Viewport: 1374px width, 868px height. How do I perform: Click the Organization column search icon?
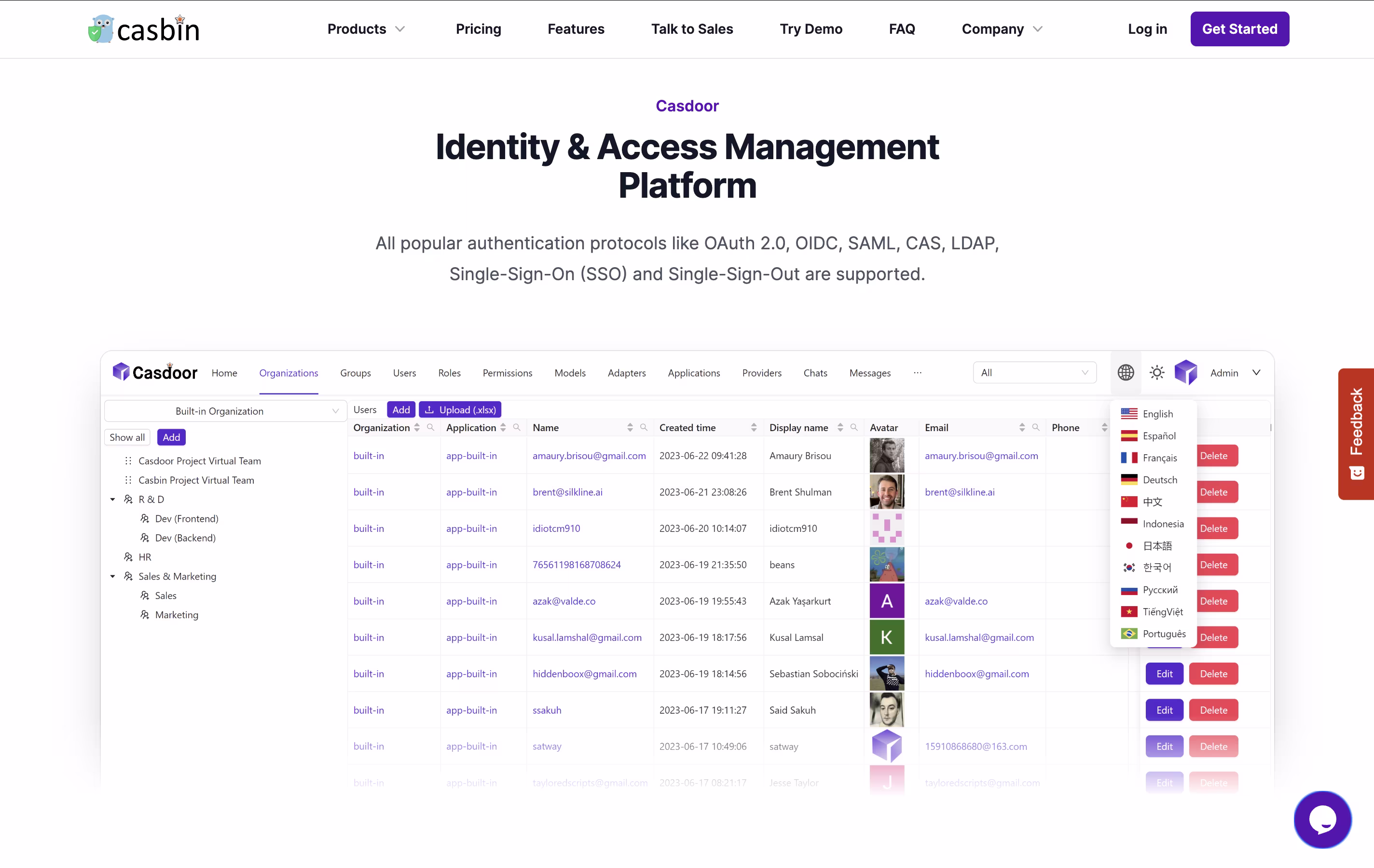coord(431,427)
